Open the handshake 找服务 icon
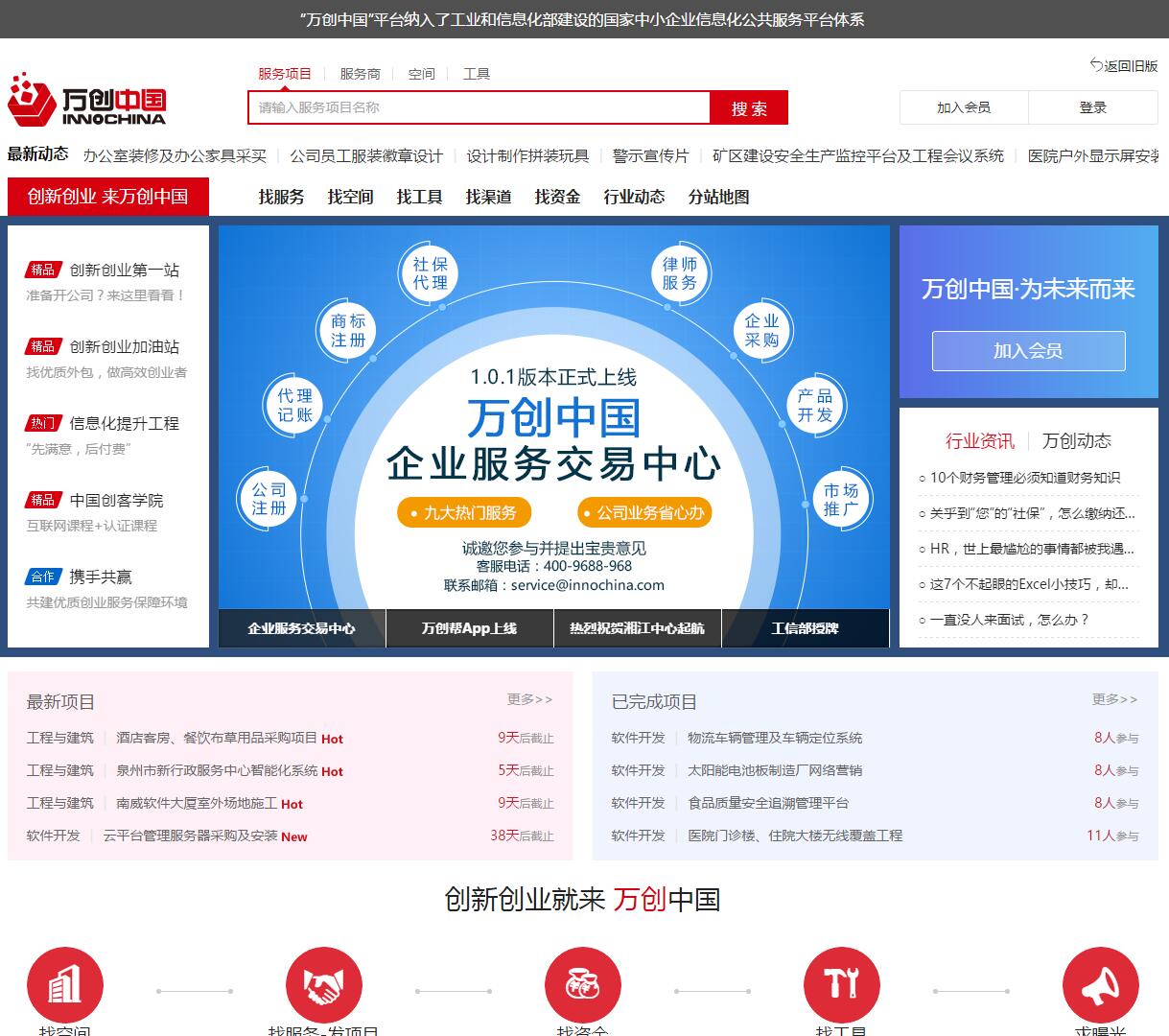This screenshot has height=1036, width=1169. coord(323,985)
